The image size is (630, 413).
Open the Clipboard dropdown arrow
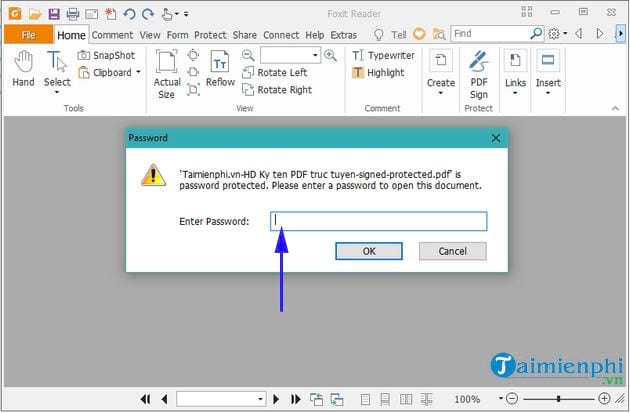138,72
